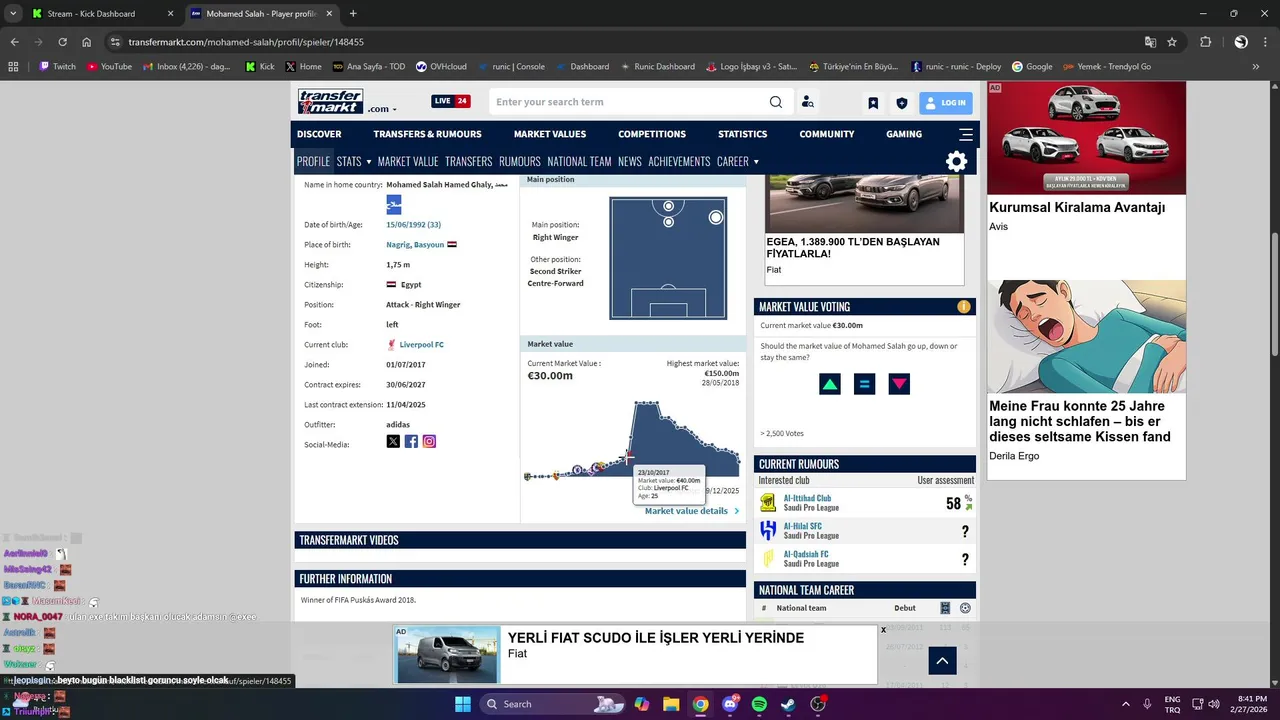Click date of birth 15/06/1992 link

click(x=413, y=224)
